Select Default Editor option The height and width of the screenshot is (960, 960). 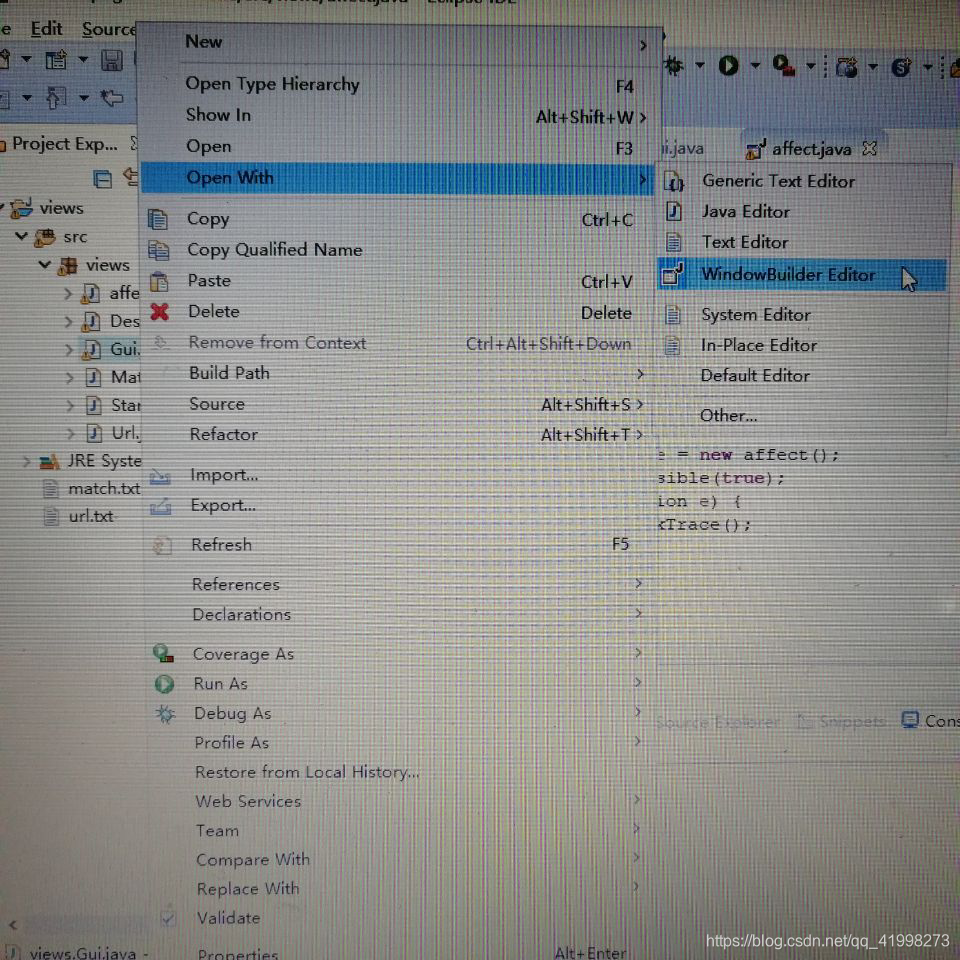[x=802, y=375]
